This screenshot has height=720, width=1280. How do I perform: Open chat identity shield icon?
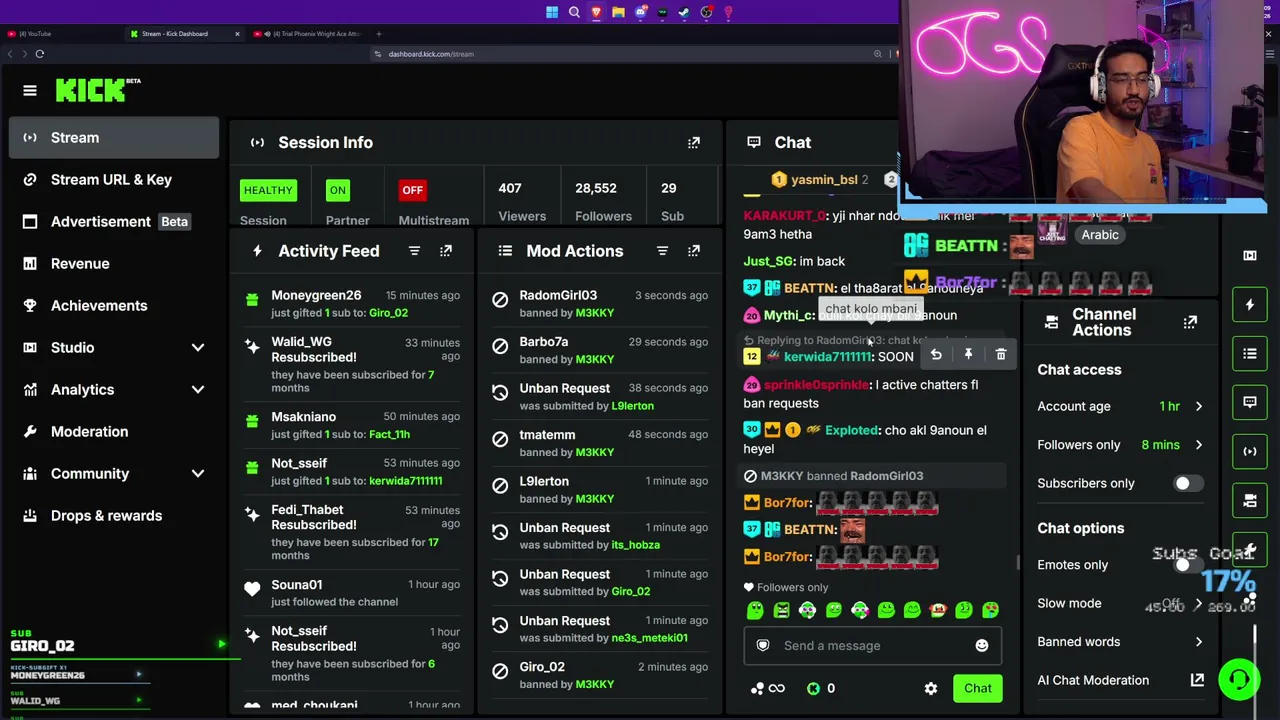click(763, 646)
